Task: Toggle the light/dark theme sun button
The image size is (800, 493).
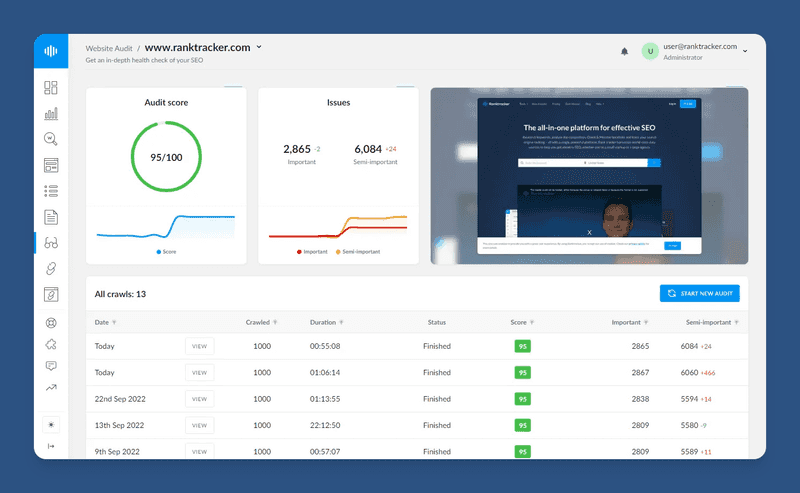Action: click(51, 425)
